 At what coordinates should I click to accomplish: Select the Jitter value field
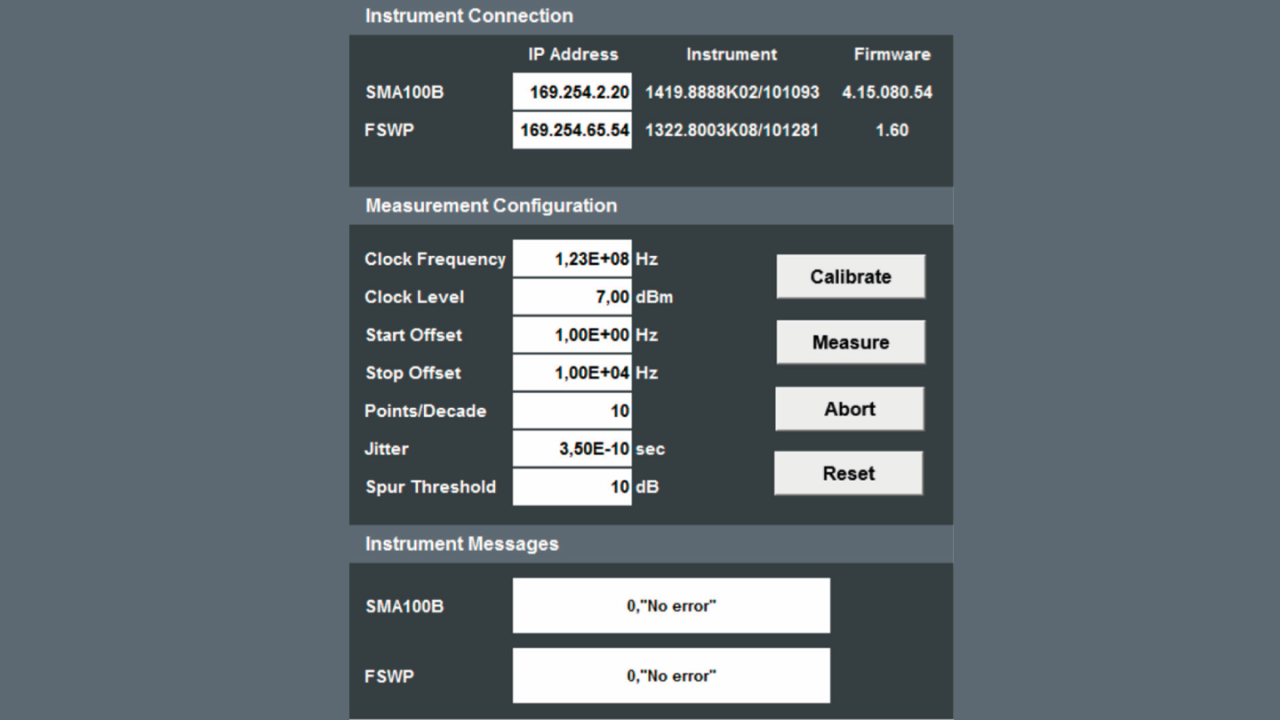coord(572,449)
